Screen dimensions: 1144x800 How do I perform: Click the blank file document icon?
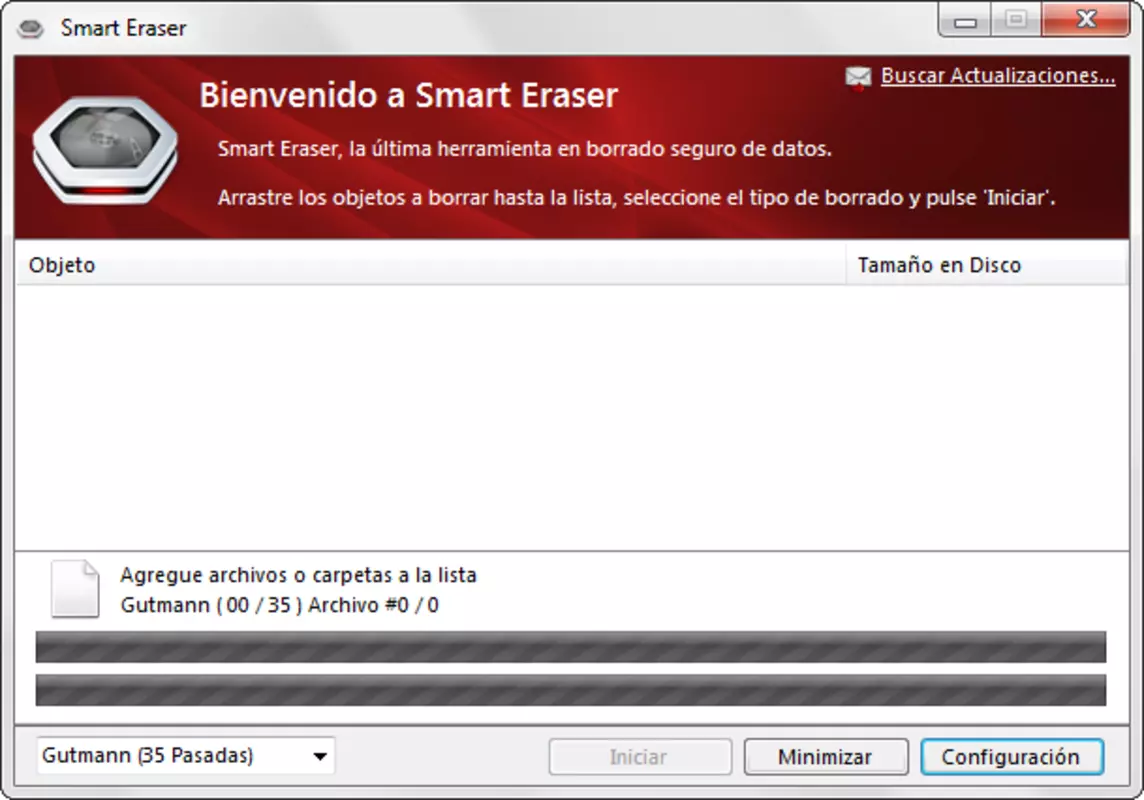[74, 589]
